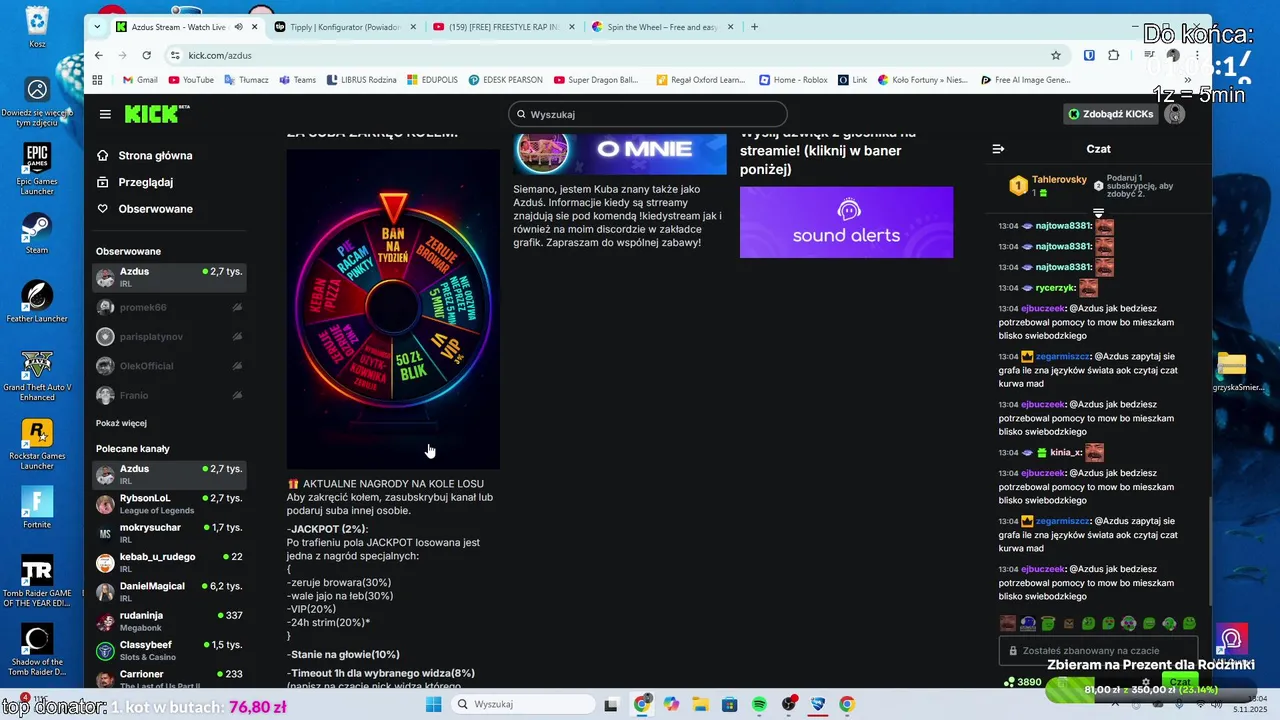Bookmark this page with star icon
Image resolution: width=1280 pixels, height=720 pixels.
1055,55
